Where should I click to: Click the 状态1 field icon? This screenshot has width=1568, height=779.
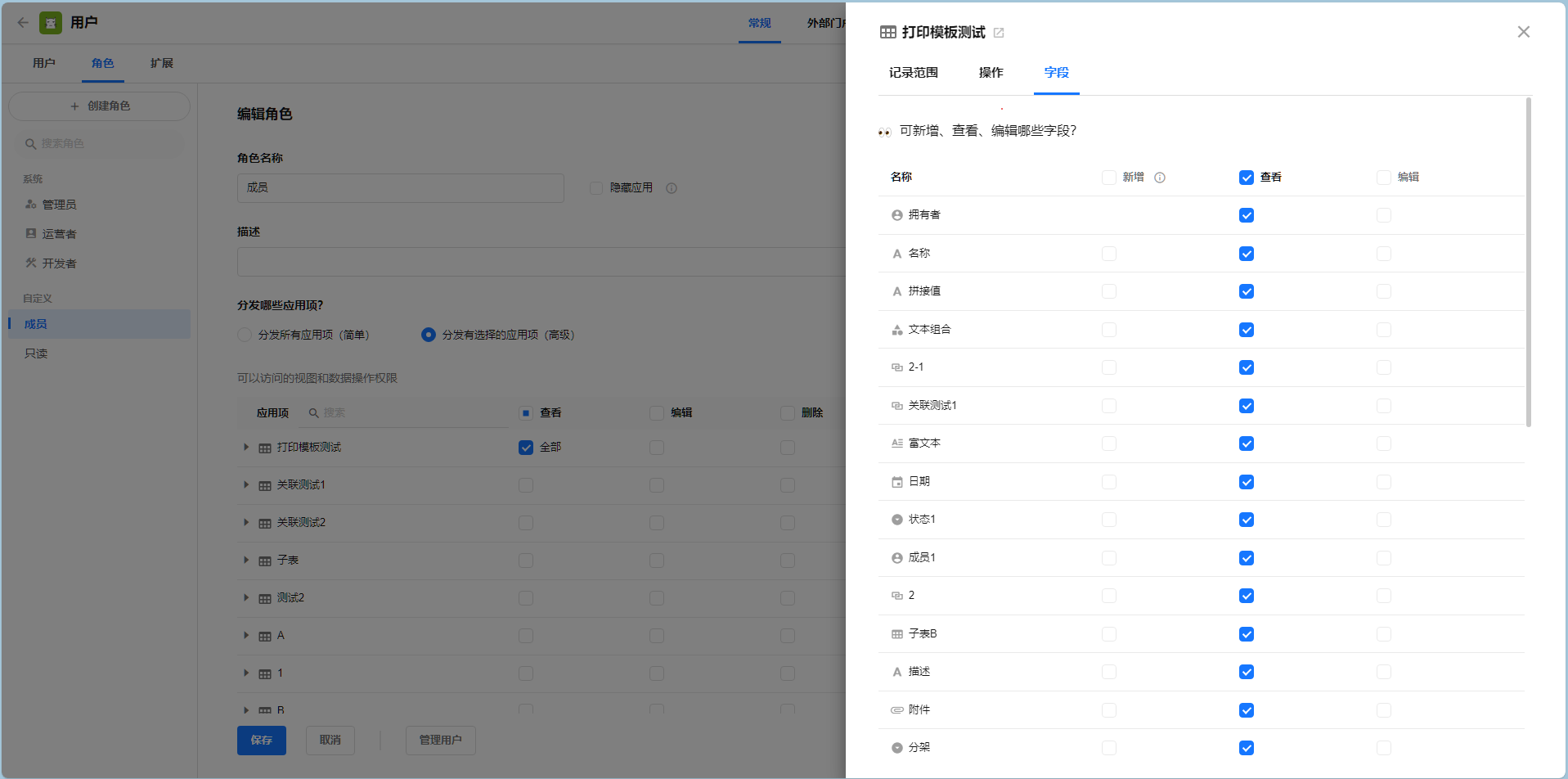[897, 520]
